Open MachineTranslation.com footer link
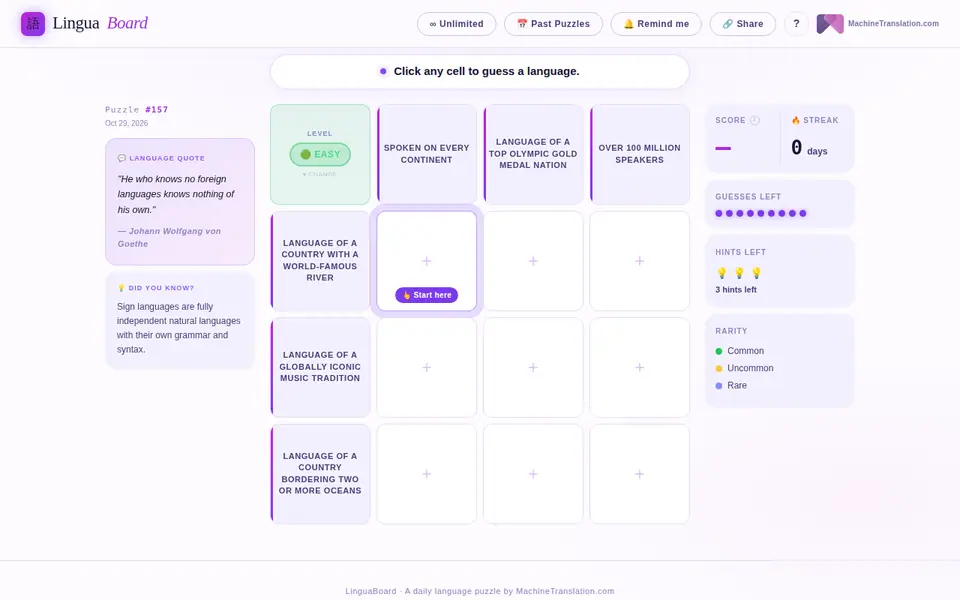The height and width of the screenshot is (600, 960). (x=564, y=591)
